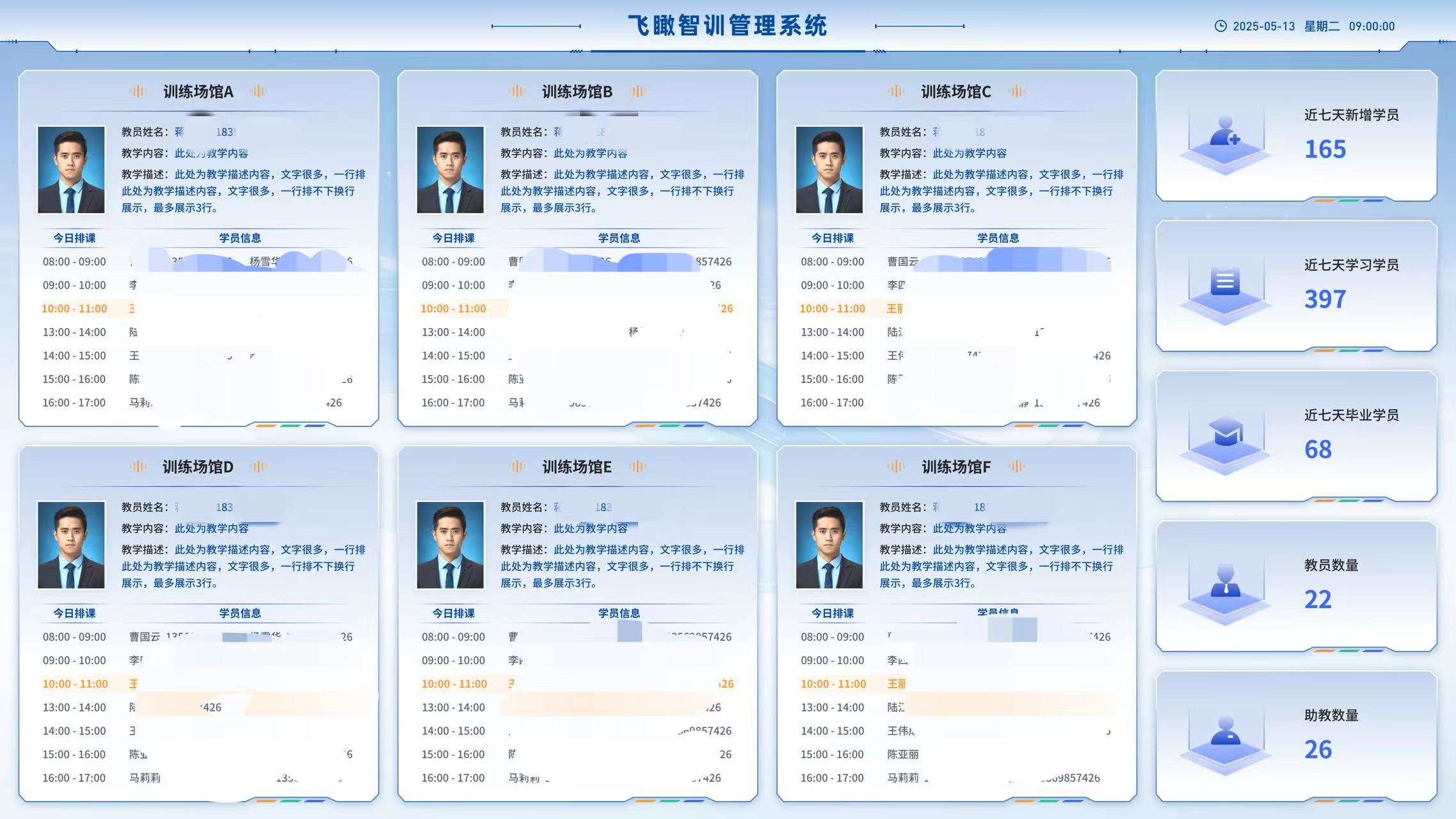1456x819 pixels.
Task: Click the instructor count person icon
Action: tap(1226, 581)
